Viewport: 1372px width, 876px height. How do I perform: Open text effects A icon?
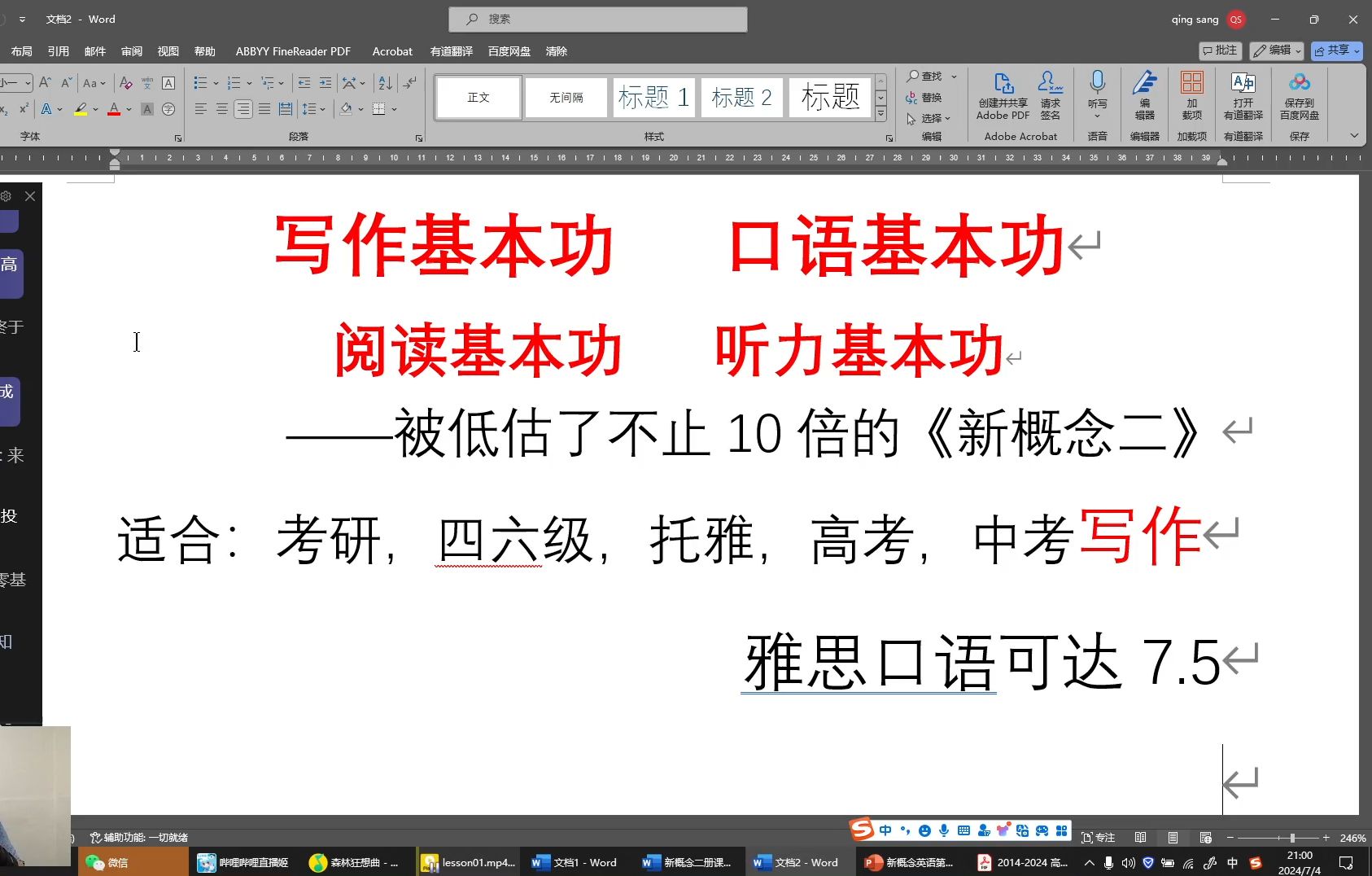(x=46, y=108)
